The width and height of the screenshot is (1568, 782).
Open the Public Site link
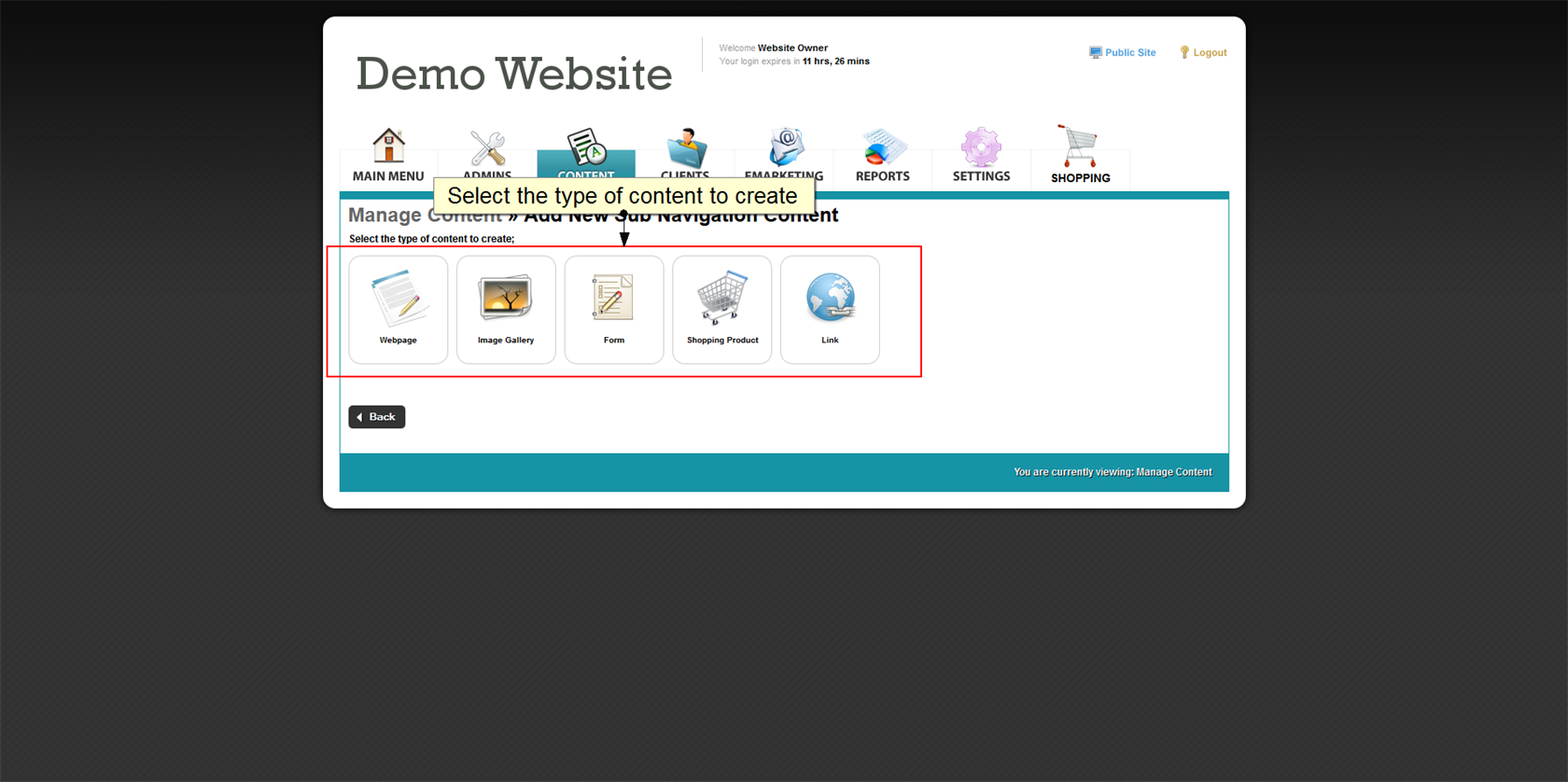pyautogui.click(x=1129, y=53)
